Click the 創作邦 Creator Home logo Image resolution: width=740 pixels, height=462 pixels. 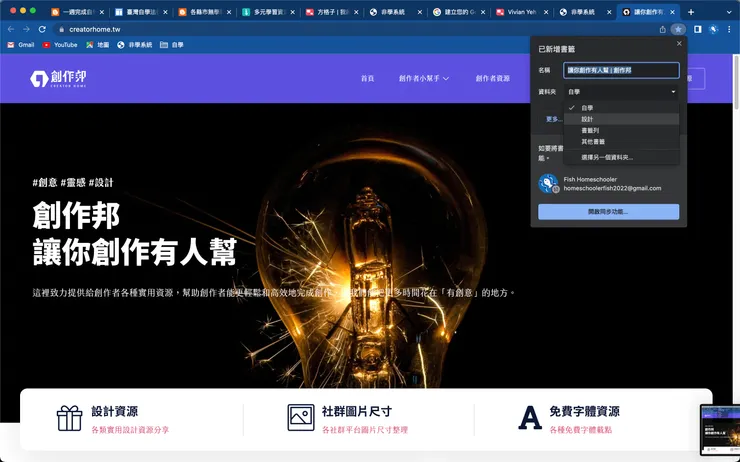[58, 78]
